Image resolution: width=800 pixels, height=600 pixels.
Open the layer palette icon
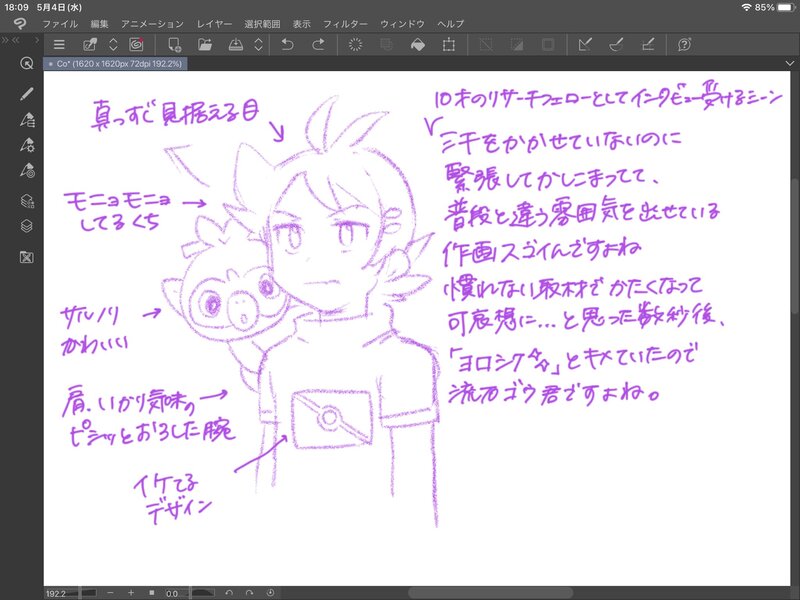pyautogui.click(x=27, y=226)
